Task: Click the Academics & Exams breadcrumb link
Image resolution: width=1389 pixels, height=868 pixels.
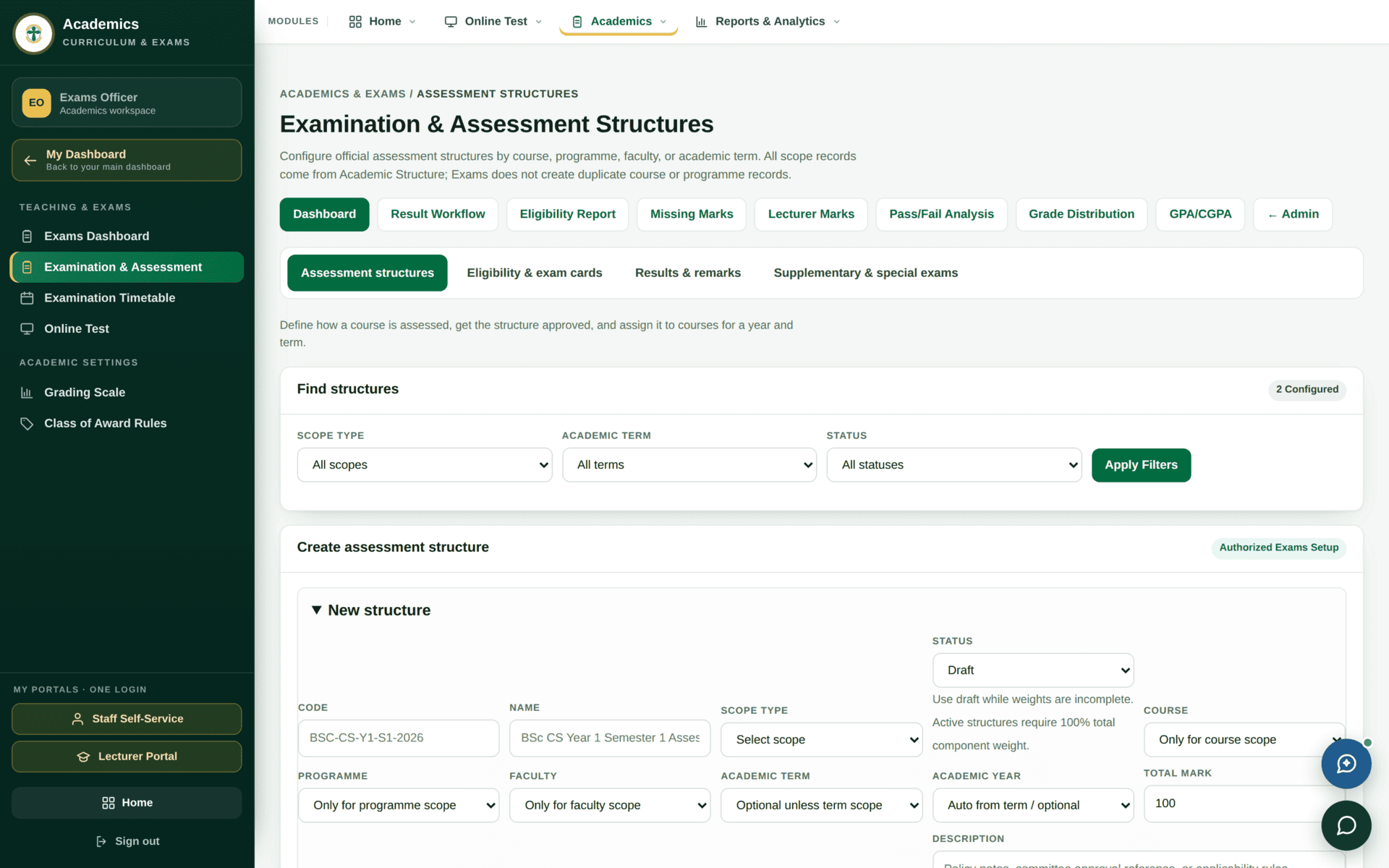Action: tap(342, 94)
